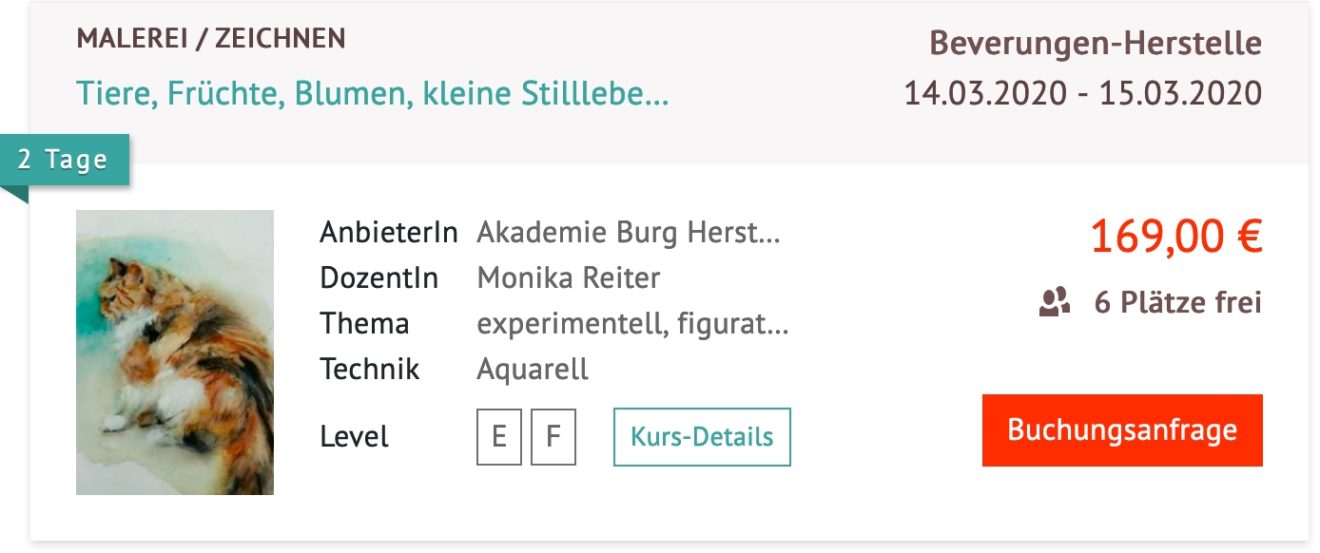Click the AnbieterIn label
1320x553 pixels.
388,233
